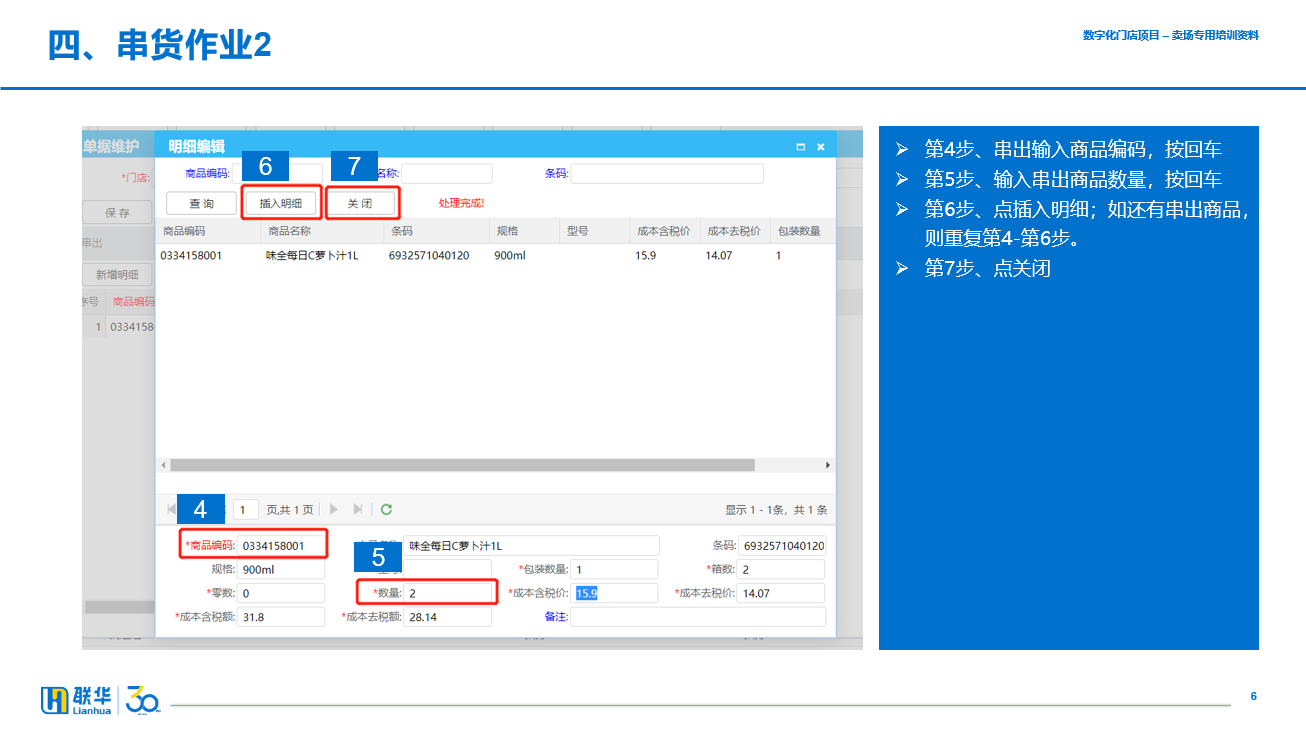1306x734 pixels.
Task: Sort by the 商品名称 column header
Action: tap(322, 231)
